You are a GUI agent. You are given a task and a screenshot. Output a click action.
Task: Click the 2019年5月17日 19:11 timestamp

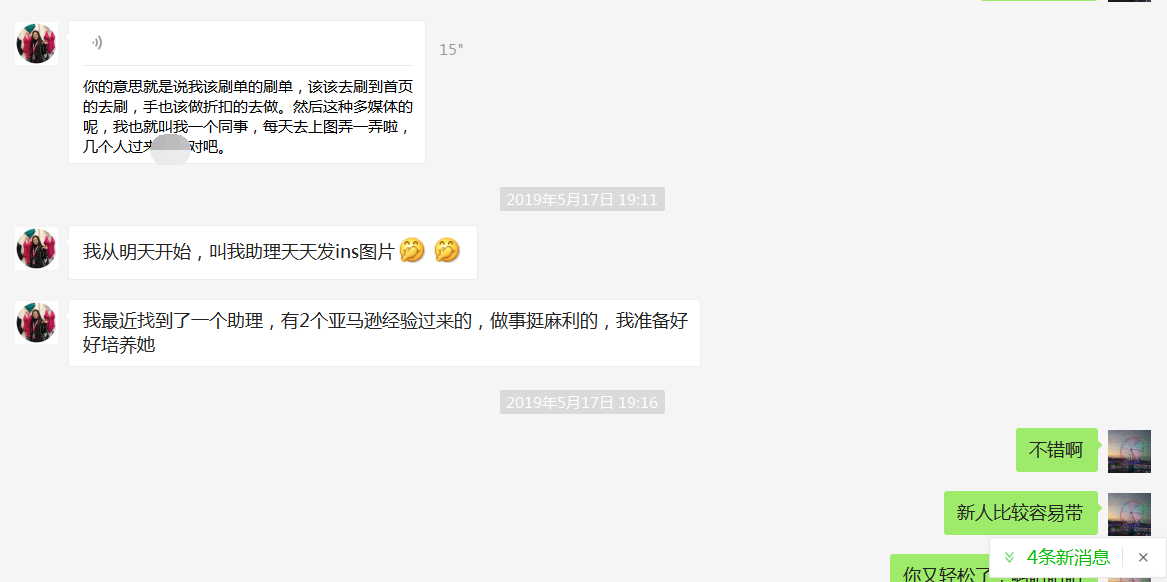point(582,199)
